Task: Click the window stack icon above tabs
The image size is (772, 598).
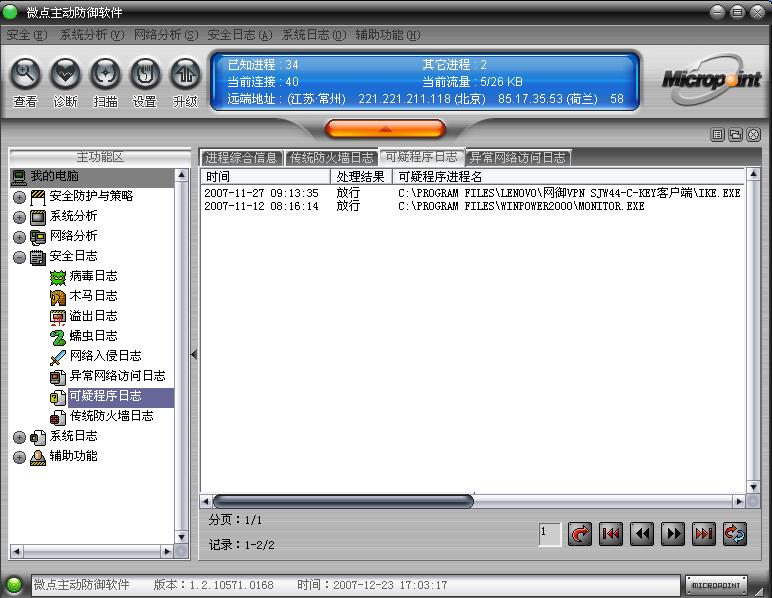Action: [736, 134]
